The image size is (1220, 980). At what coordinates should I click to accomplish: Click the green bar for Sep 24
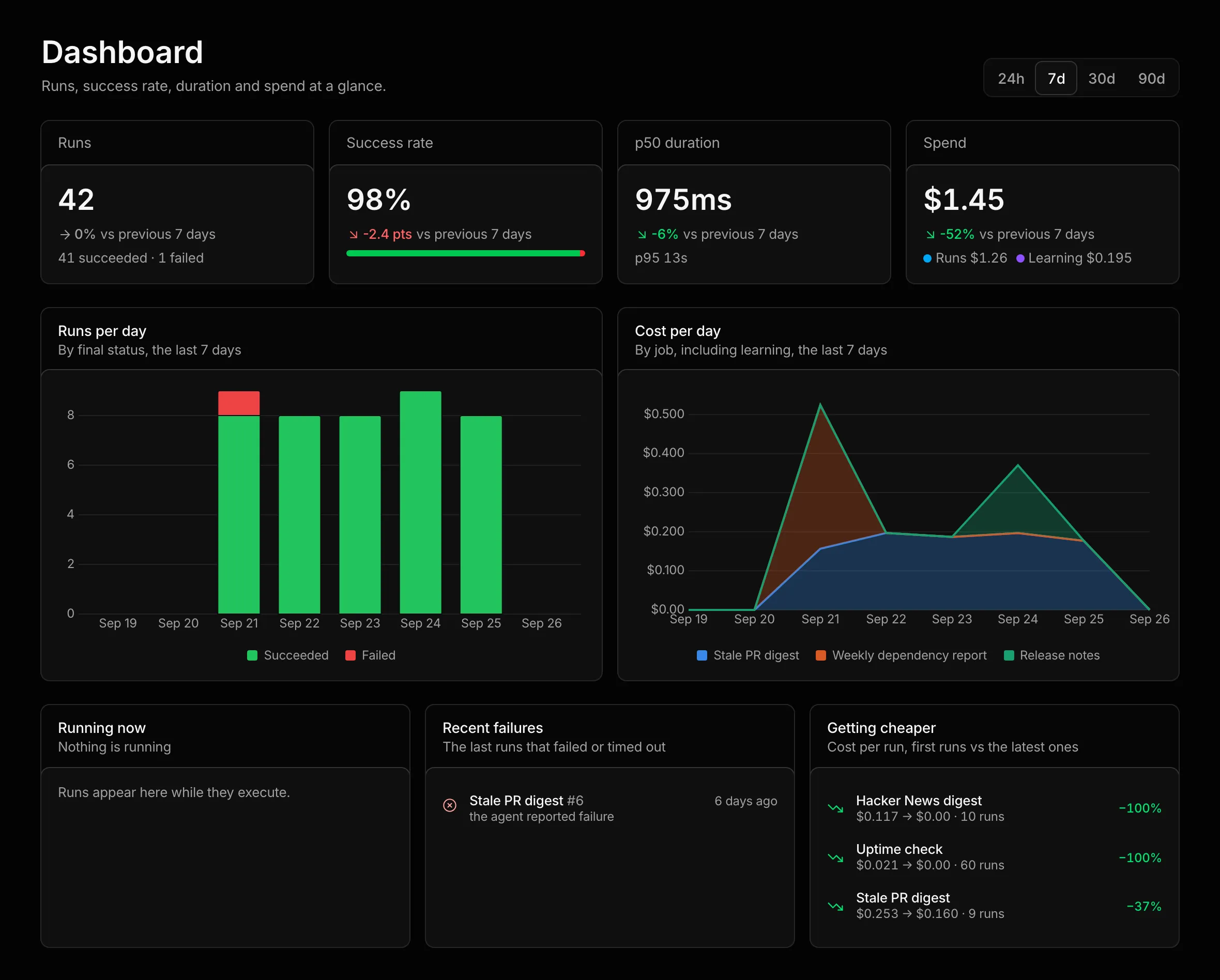point(420,502)
